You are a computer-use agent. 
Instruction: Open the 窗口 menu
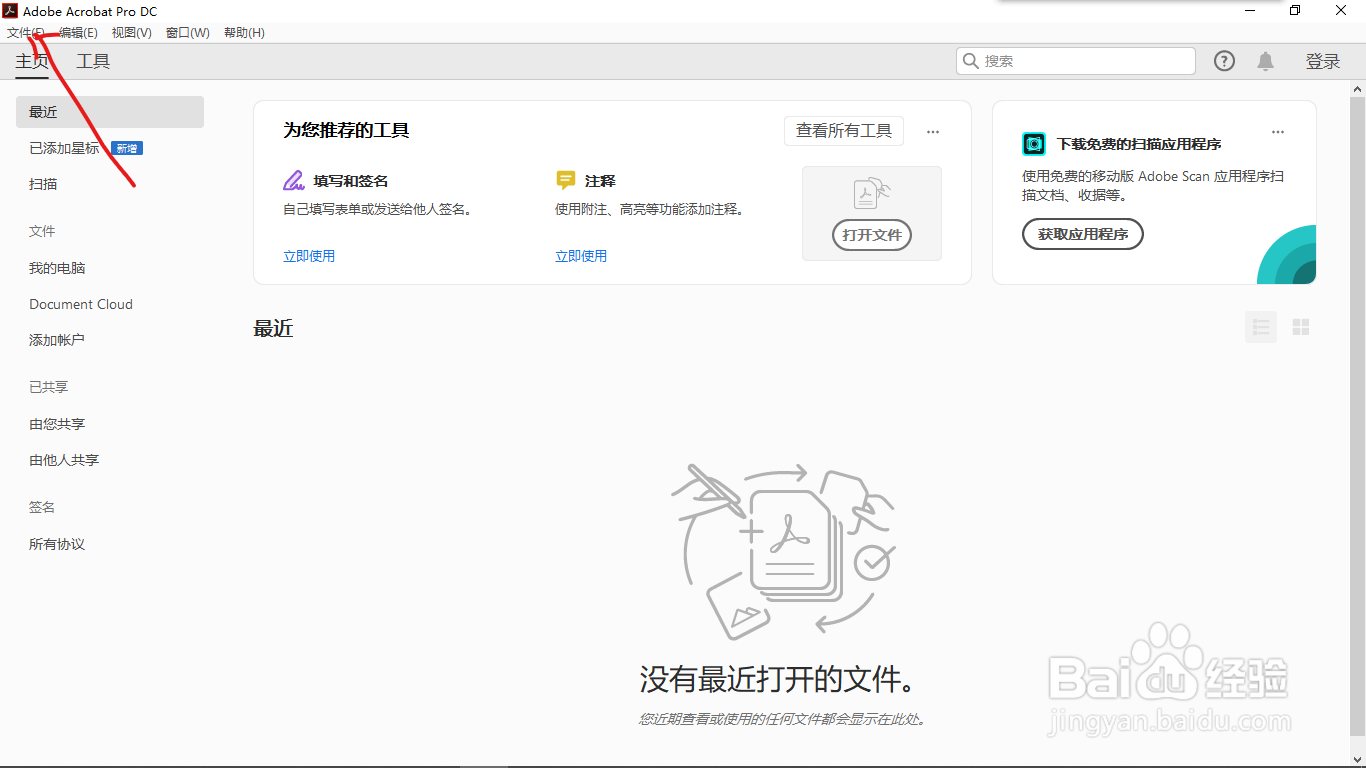(x=187, y=32)
